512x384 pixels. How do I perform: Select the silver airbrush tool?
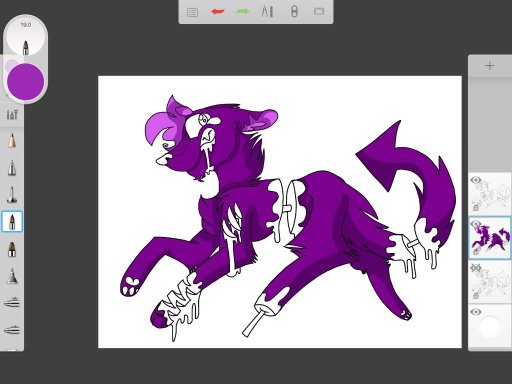coord(12,168)
